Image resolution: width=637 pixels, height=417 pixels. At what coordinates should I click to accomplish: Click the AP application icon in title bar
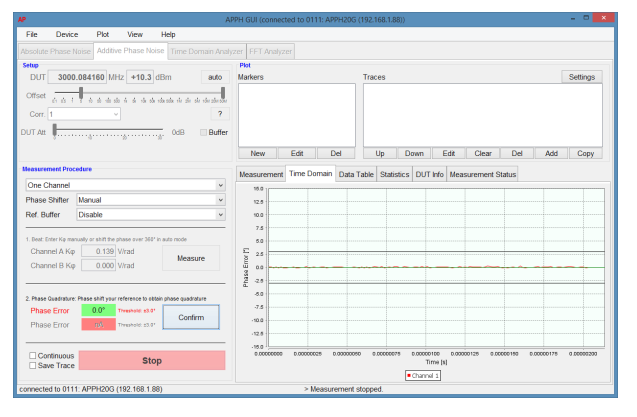coord(23,18)
